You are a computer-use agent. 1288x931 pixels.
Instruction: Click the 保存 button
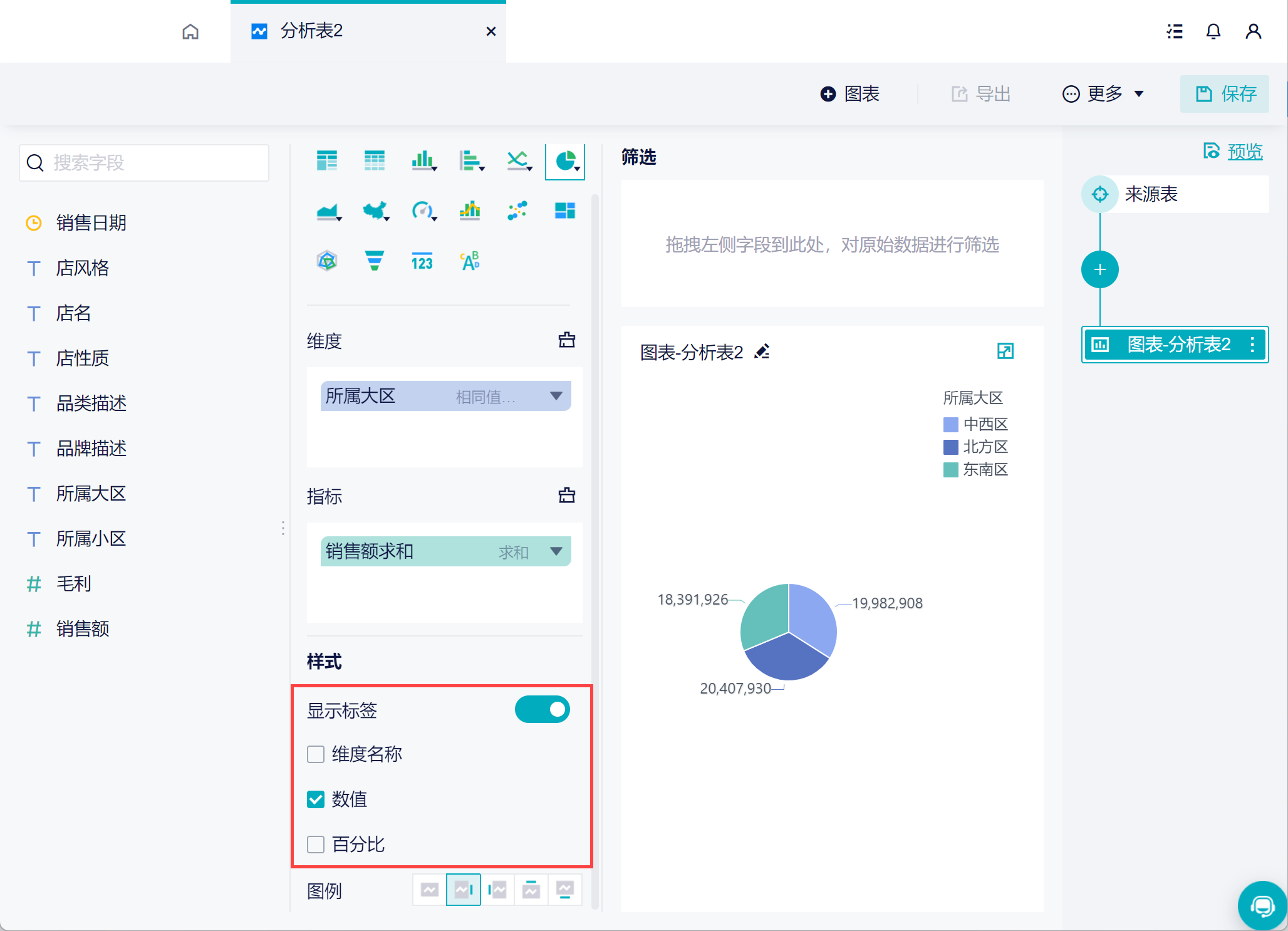tap(1225, 94)
